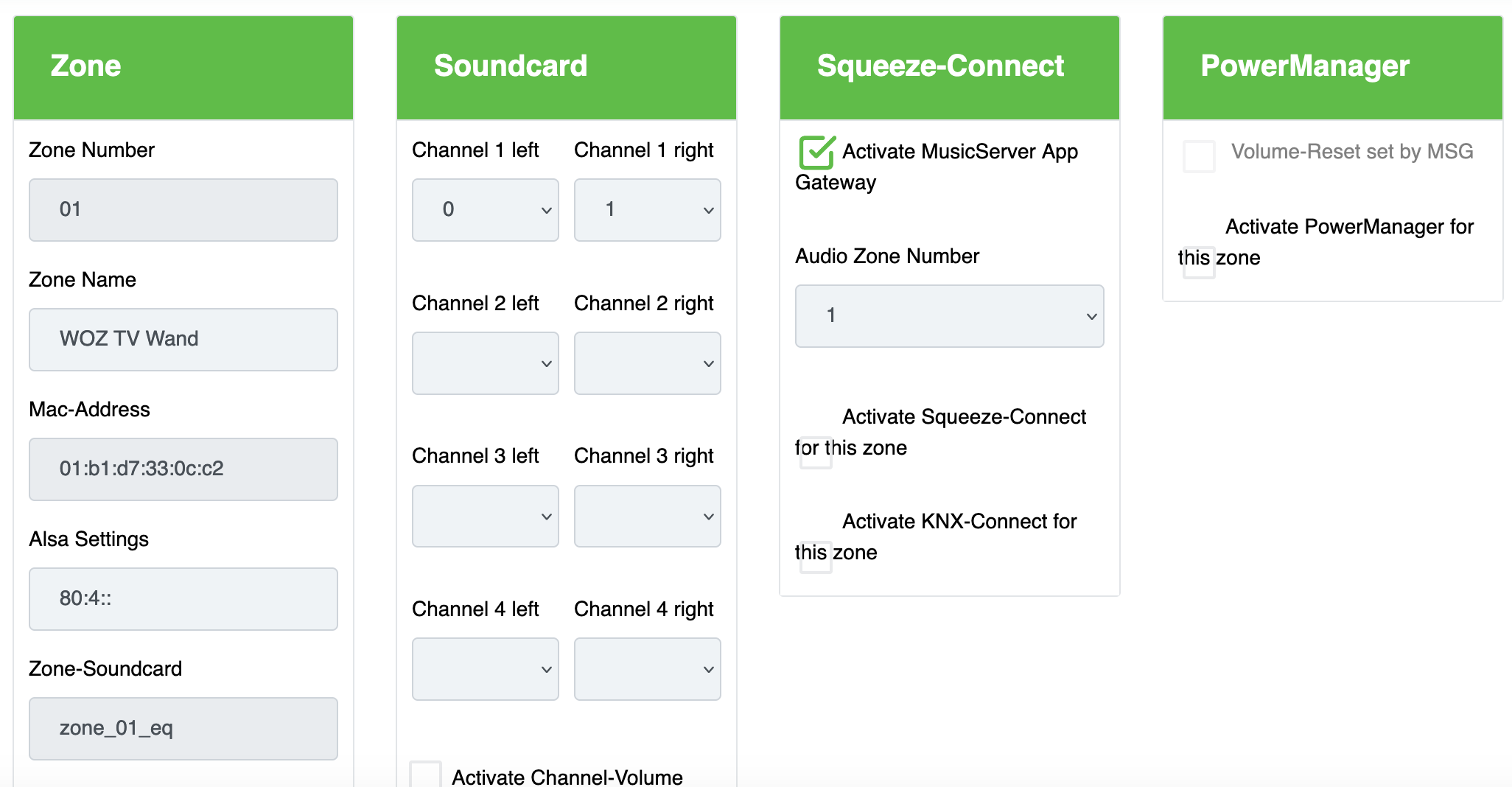Check Activate PowerManager for this zone
The height and width of the screenshot is (787, 1512).
click(1198, 262)
